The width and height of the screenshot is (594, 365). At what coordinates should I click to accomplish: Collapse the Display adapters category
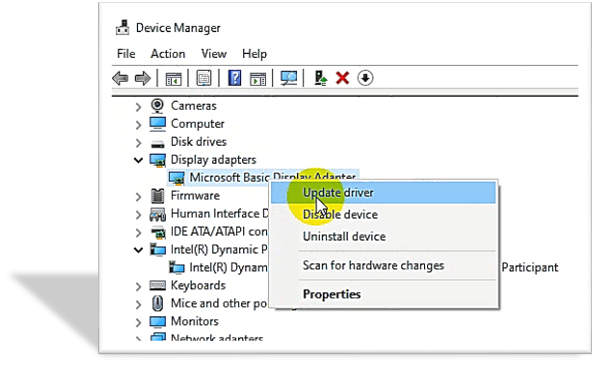(138, 160)
